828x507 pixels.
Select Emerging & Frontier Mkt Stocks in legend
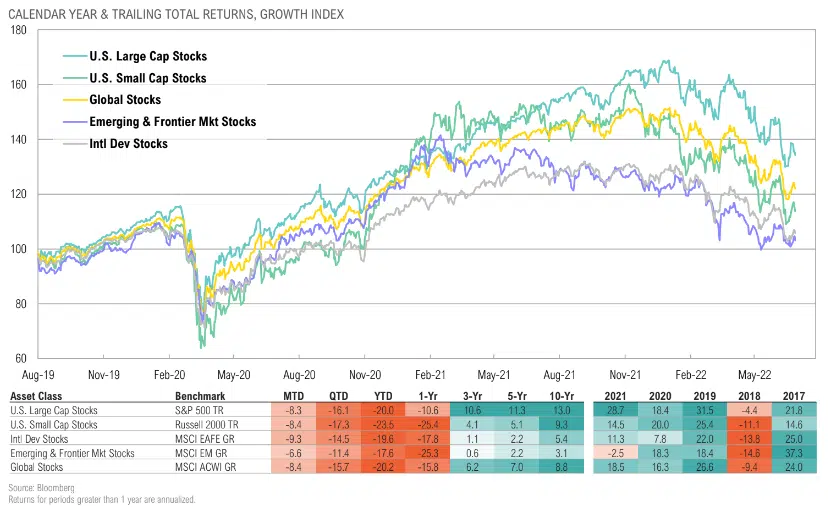tap(170, 122)
